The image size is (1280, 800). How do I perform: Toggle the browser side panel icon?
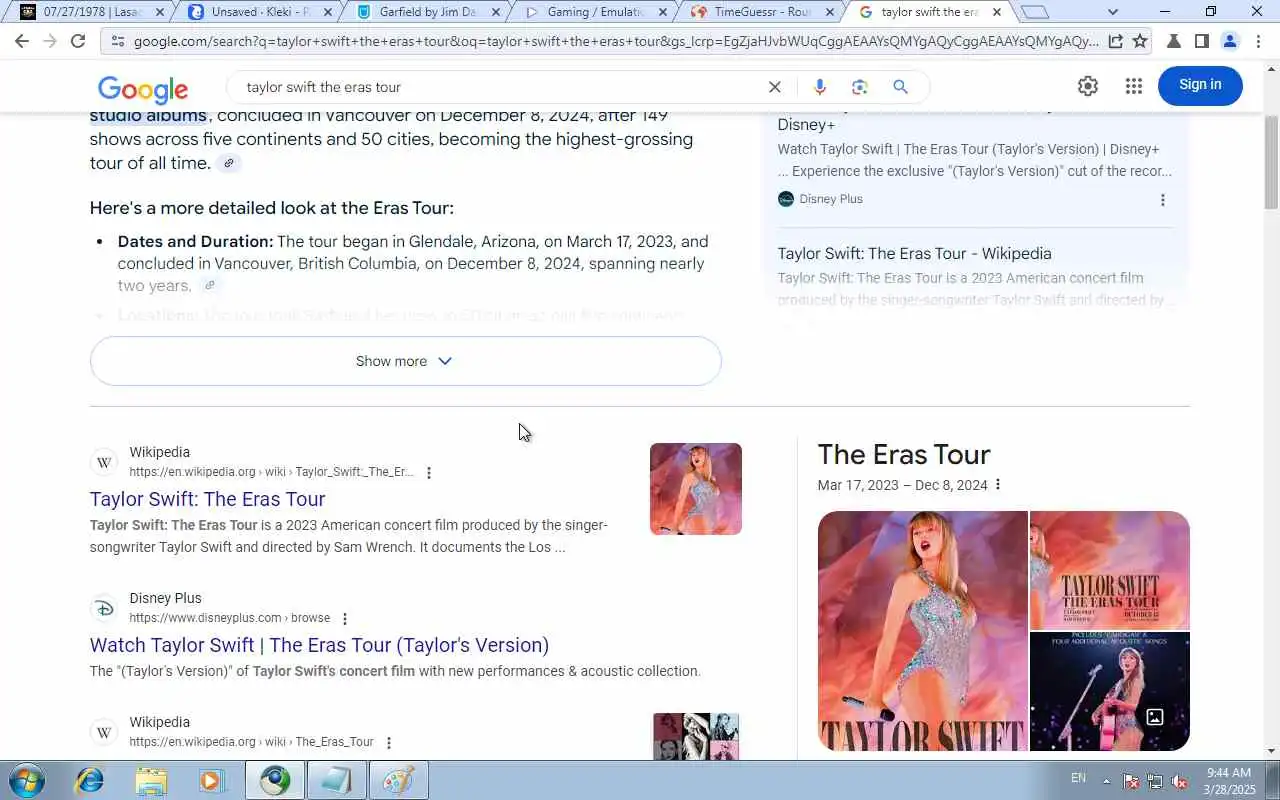[x=1202, y=41]
